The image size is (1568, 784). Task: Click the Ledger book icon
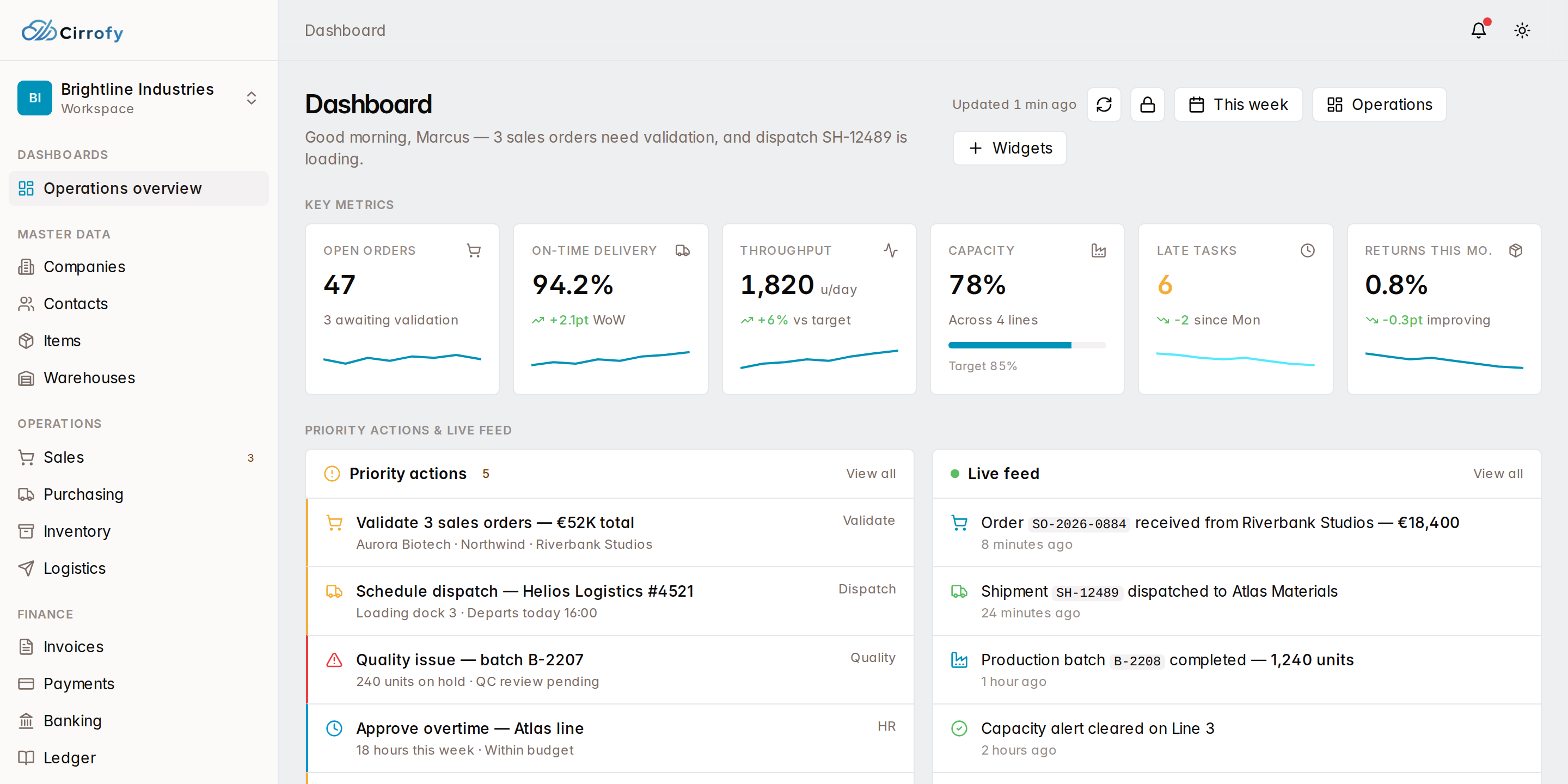[26, 757]
